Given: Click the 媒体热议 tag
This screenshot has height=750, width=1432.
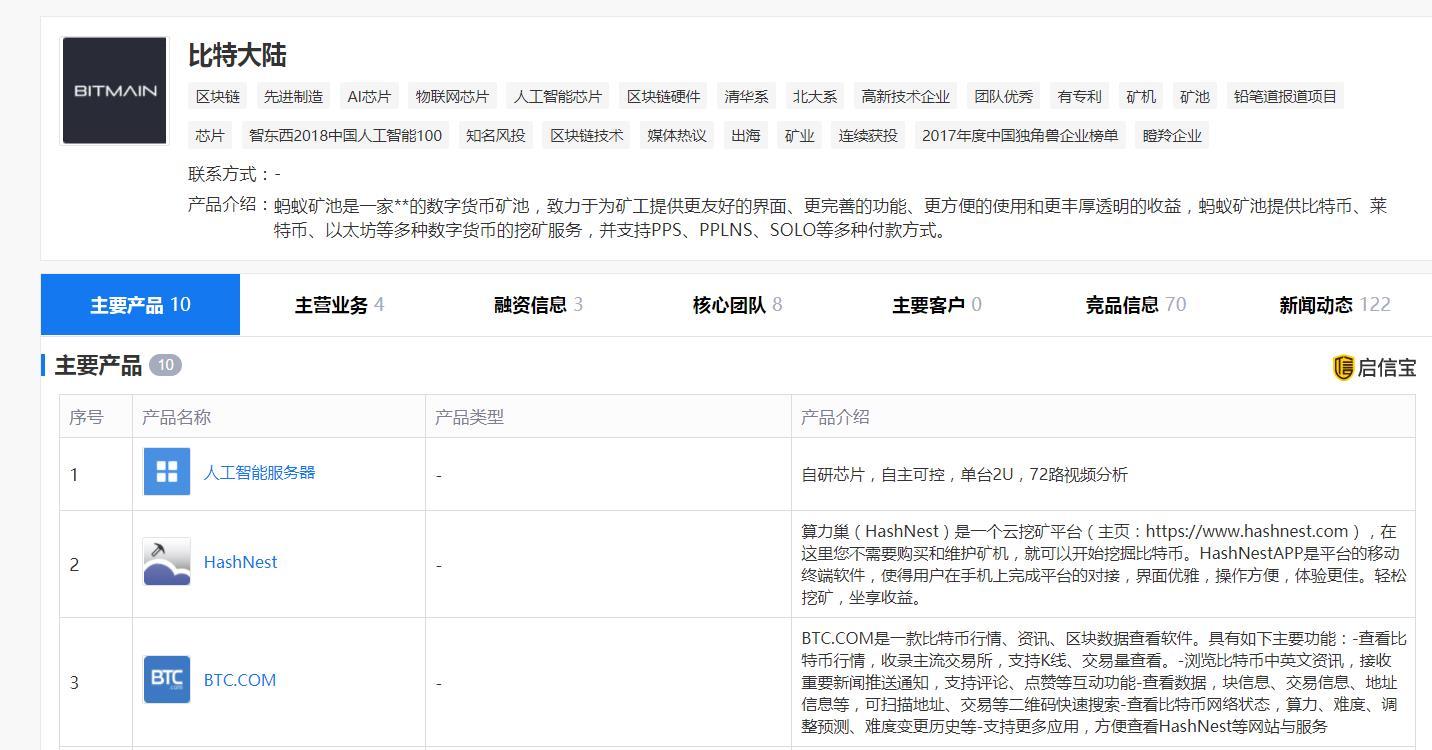Looking at the screenshot, I should (677, 135).
